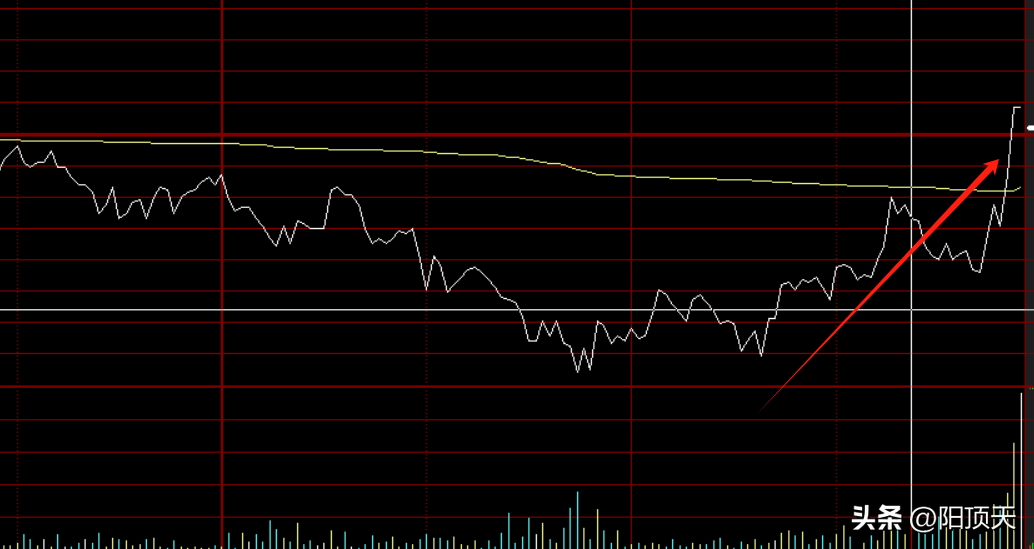Click the price peak just left of white vertical line
This screenshot has width=1034, height=549.
tap(892, 198)
